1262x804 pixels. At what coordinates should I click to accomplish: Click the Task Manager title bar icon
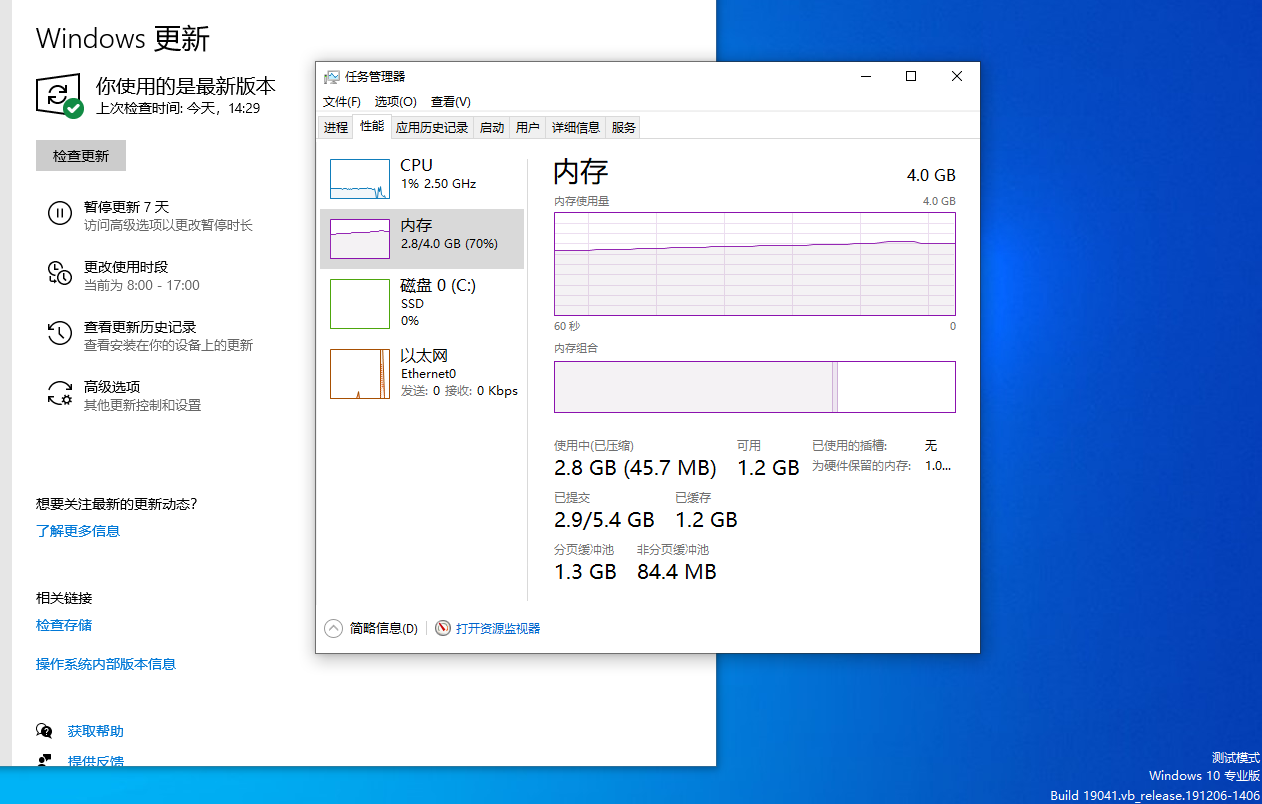click(332, 77)
